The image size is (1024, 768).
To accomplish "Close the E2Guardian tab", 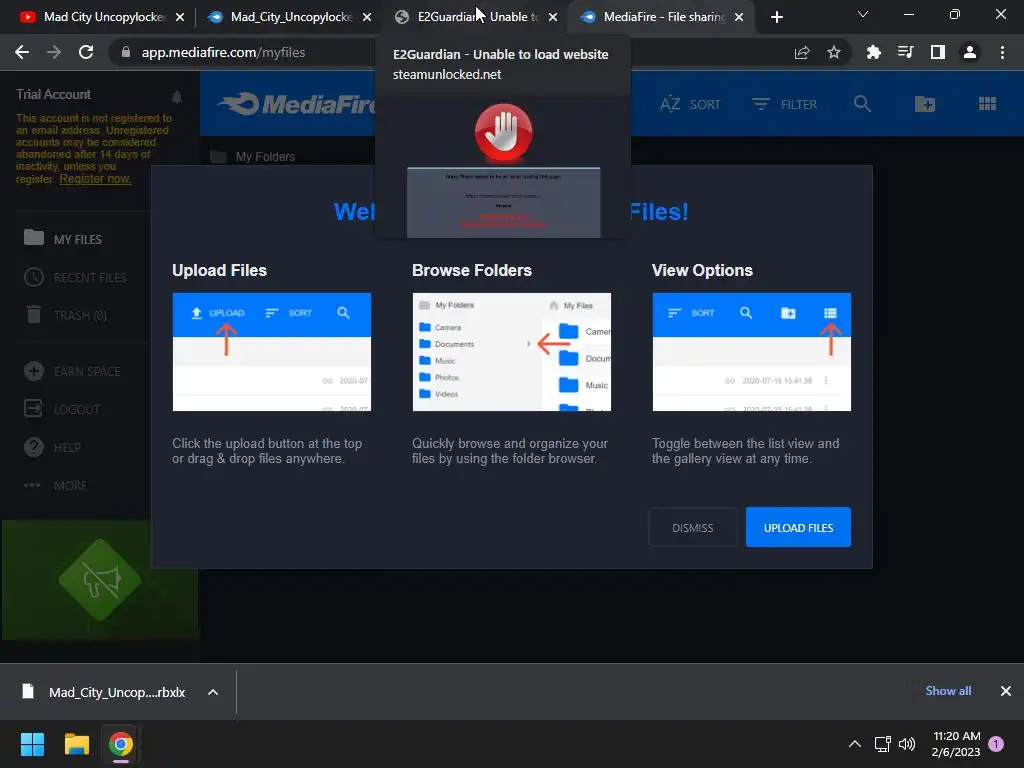I will [x=553, y=17].
